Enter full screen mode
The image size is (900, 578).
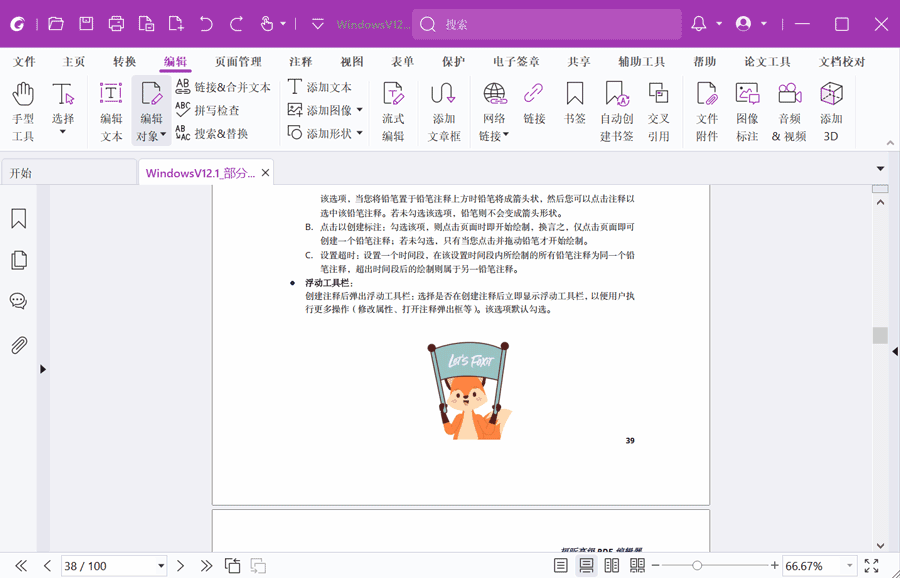click(x=871, y=566)
